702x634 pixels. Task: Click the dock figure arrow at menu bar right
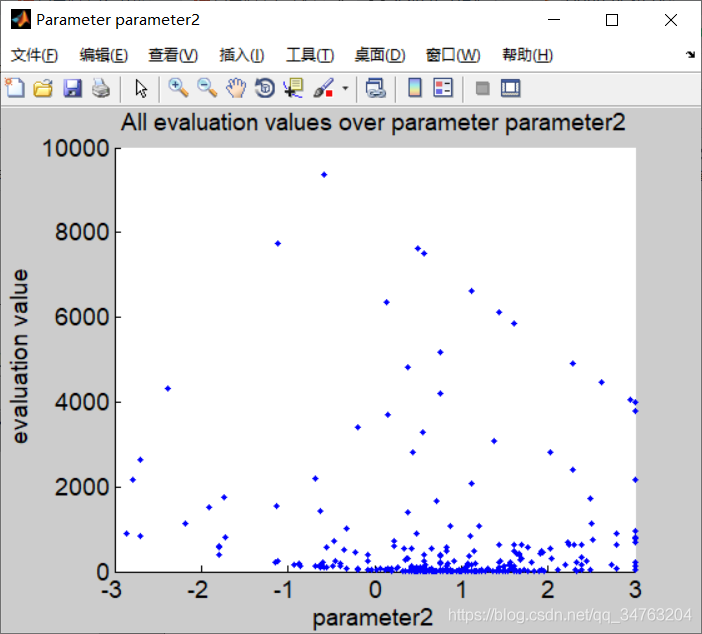(690, 55)
